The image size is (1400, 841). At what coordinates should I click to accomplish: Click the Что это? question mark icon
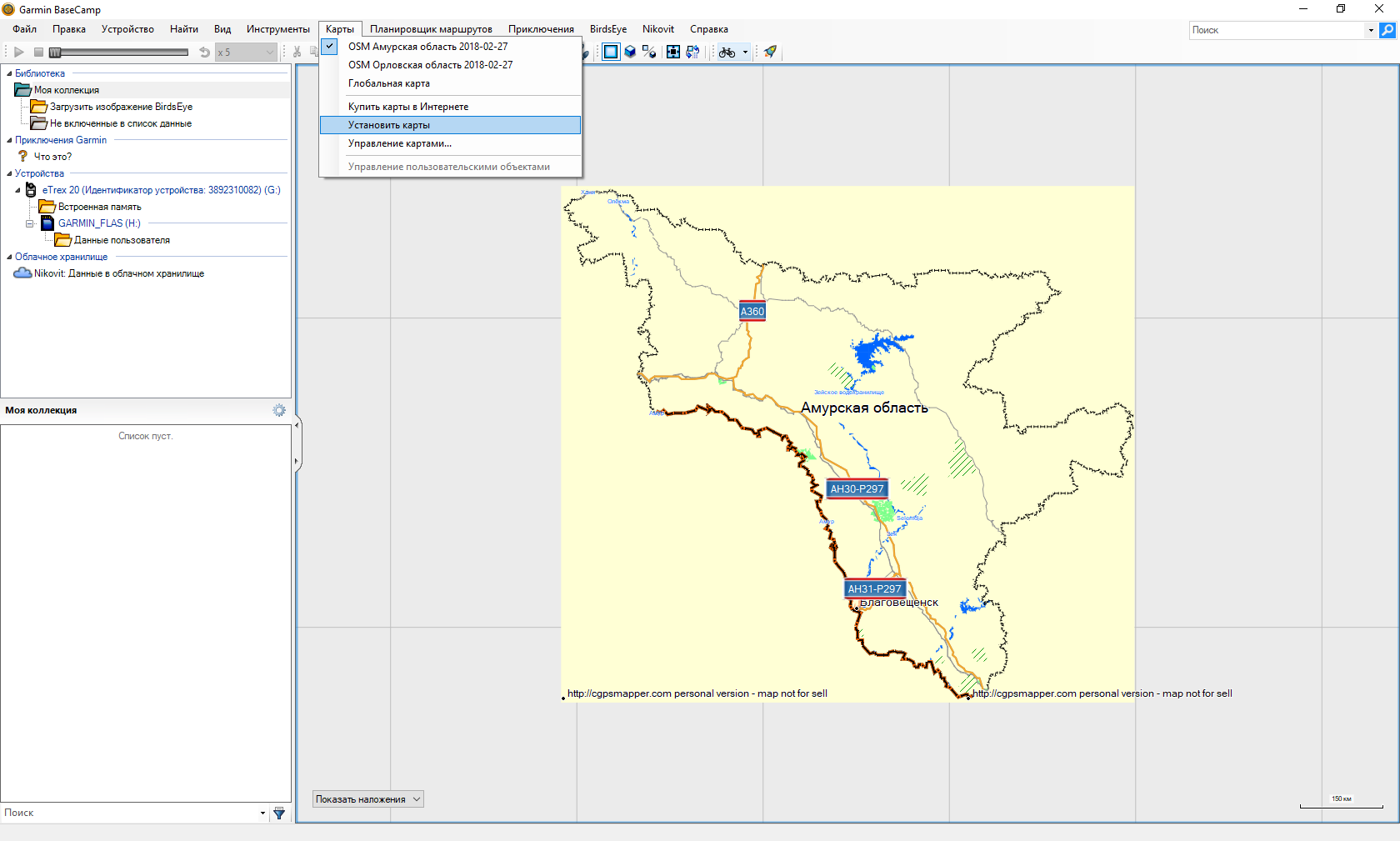tap(22, 156)
